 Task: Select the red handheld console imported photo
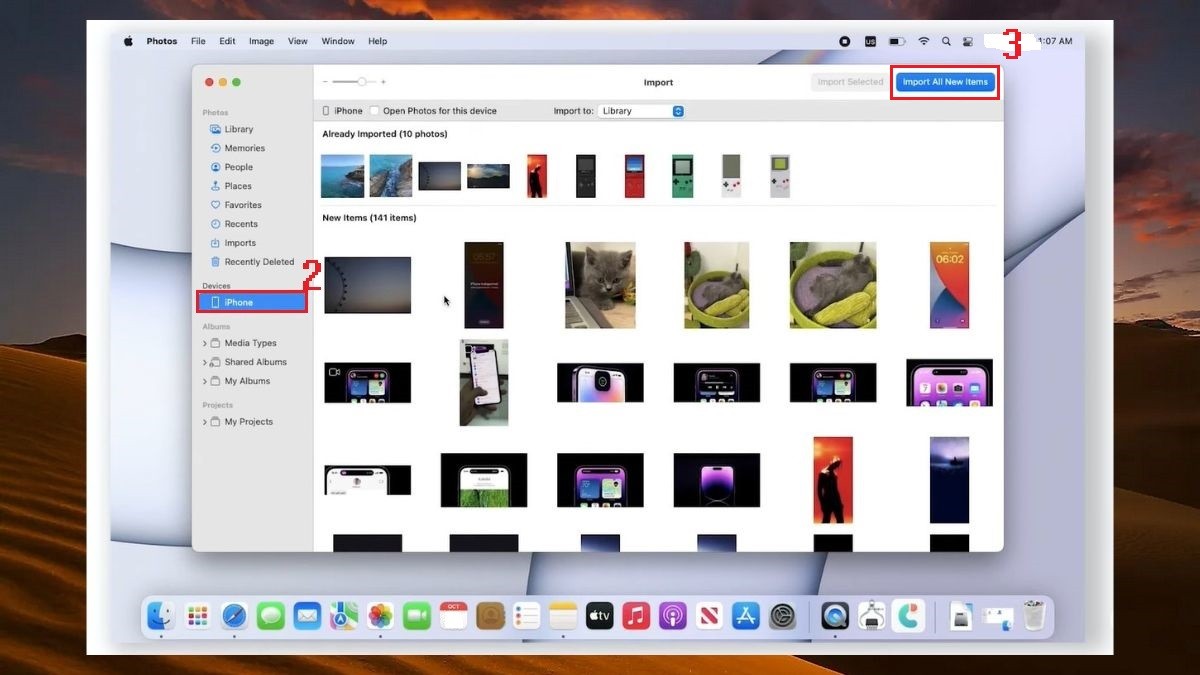635,176
